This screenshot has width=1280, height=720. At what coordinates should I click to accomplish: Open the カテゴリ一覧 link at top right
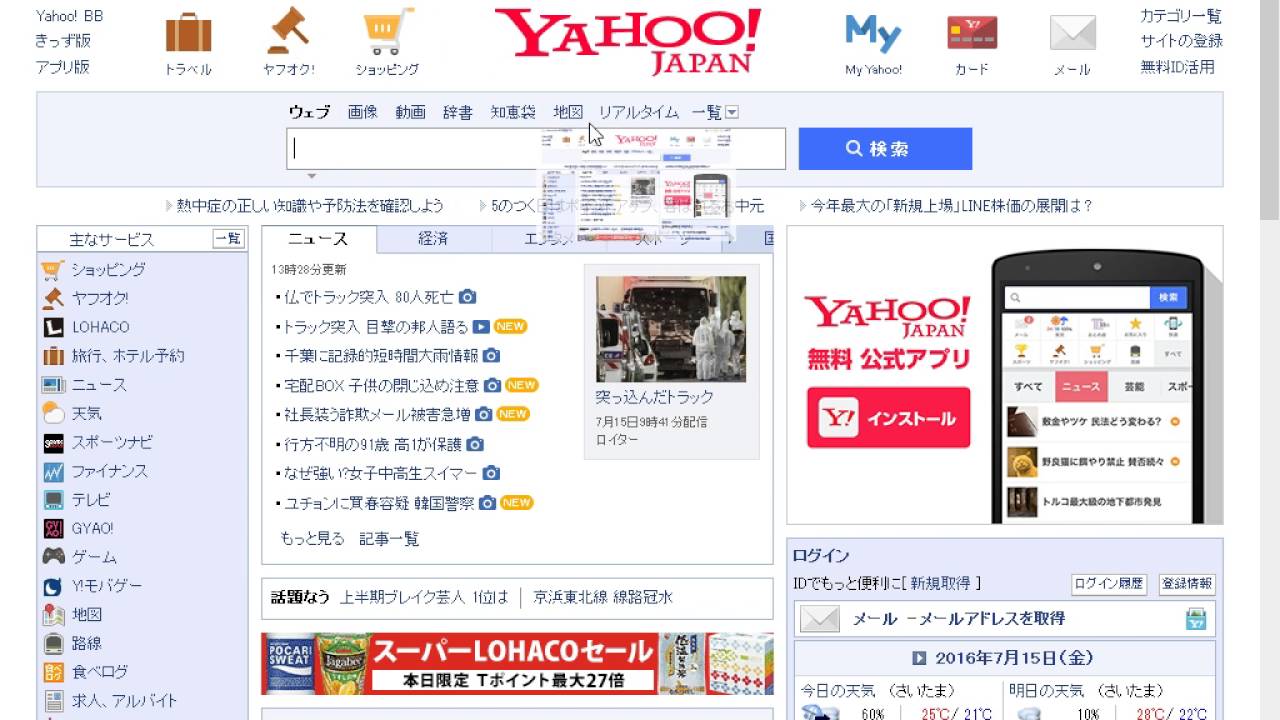1181,16
